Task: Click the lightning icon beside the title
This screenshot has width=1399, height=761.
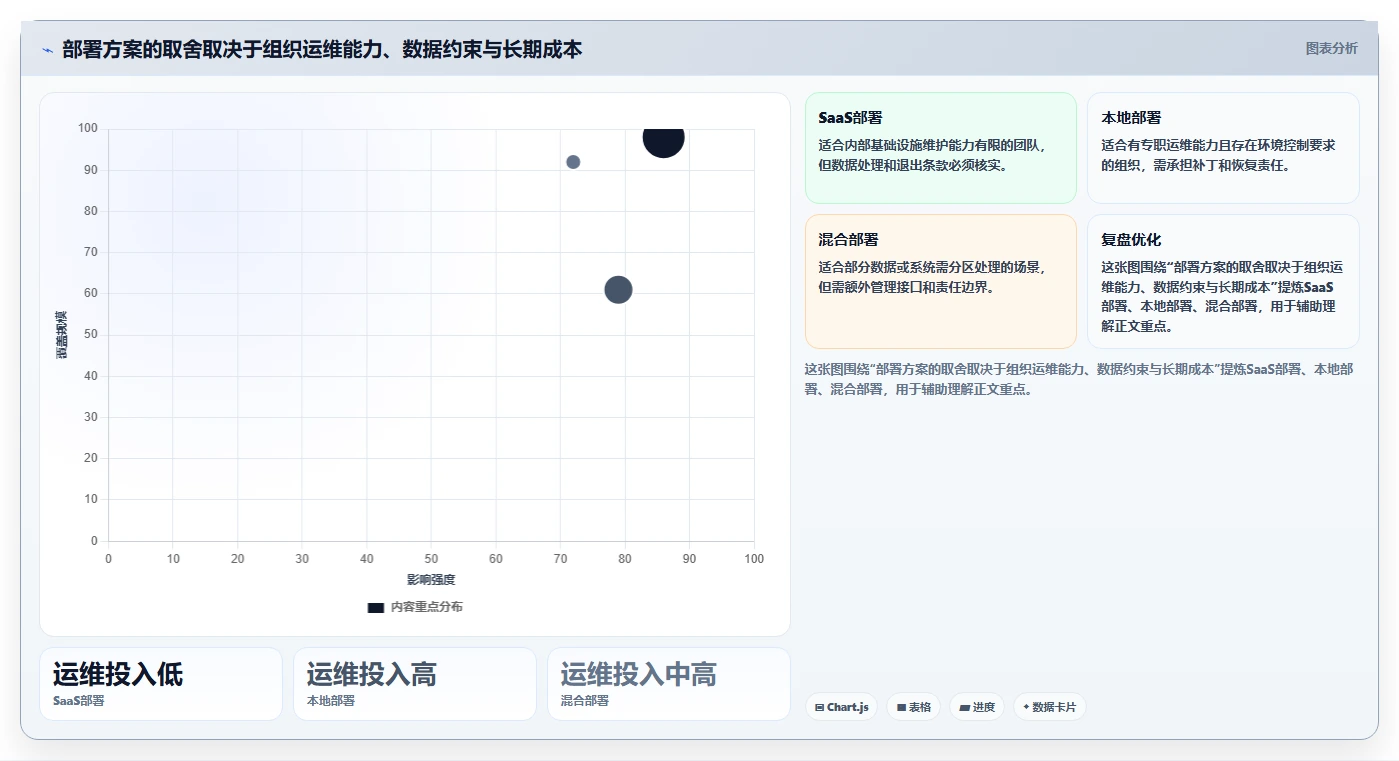Action: (47, 50)
